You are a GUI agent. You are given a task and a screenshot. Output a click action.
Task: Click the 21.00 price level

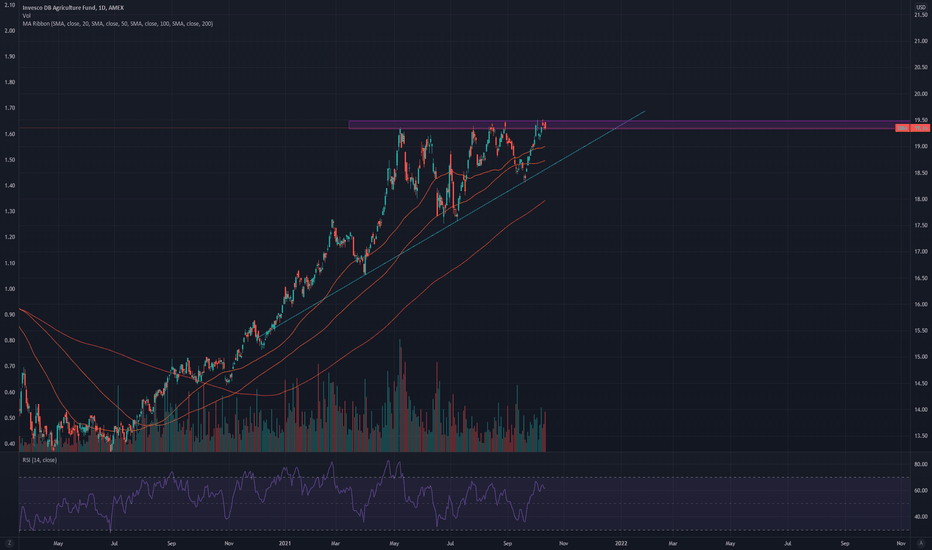point(921,41)
